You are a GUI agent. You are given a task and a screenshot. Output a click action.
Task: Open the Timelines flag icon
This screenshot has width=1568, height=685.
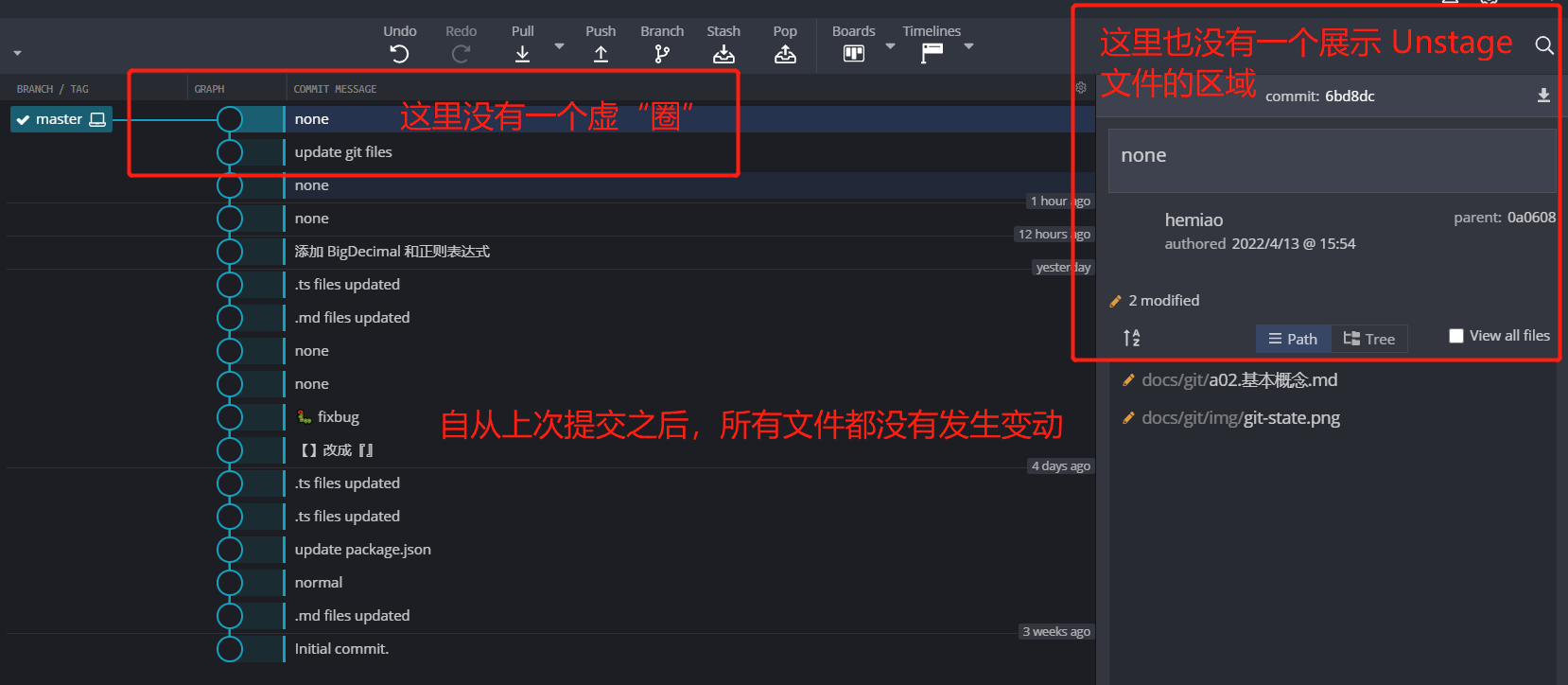[x=932, y=54]
